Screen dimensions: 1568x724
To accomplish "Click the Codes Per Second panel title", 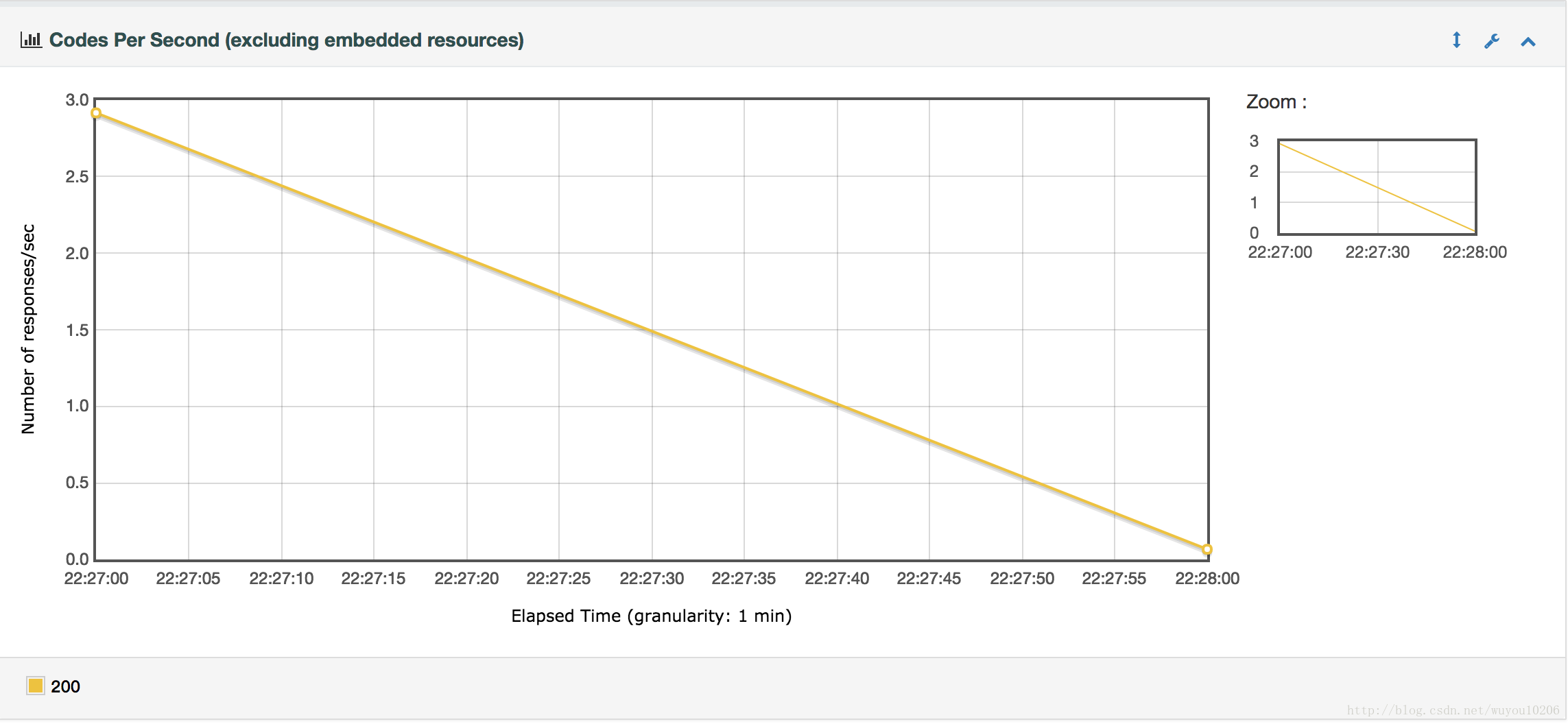I will 286,40.
